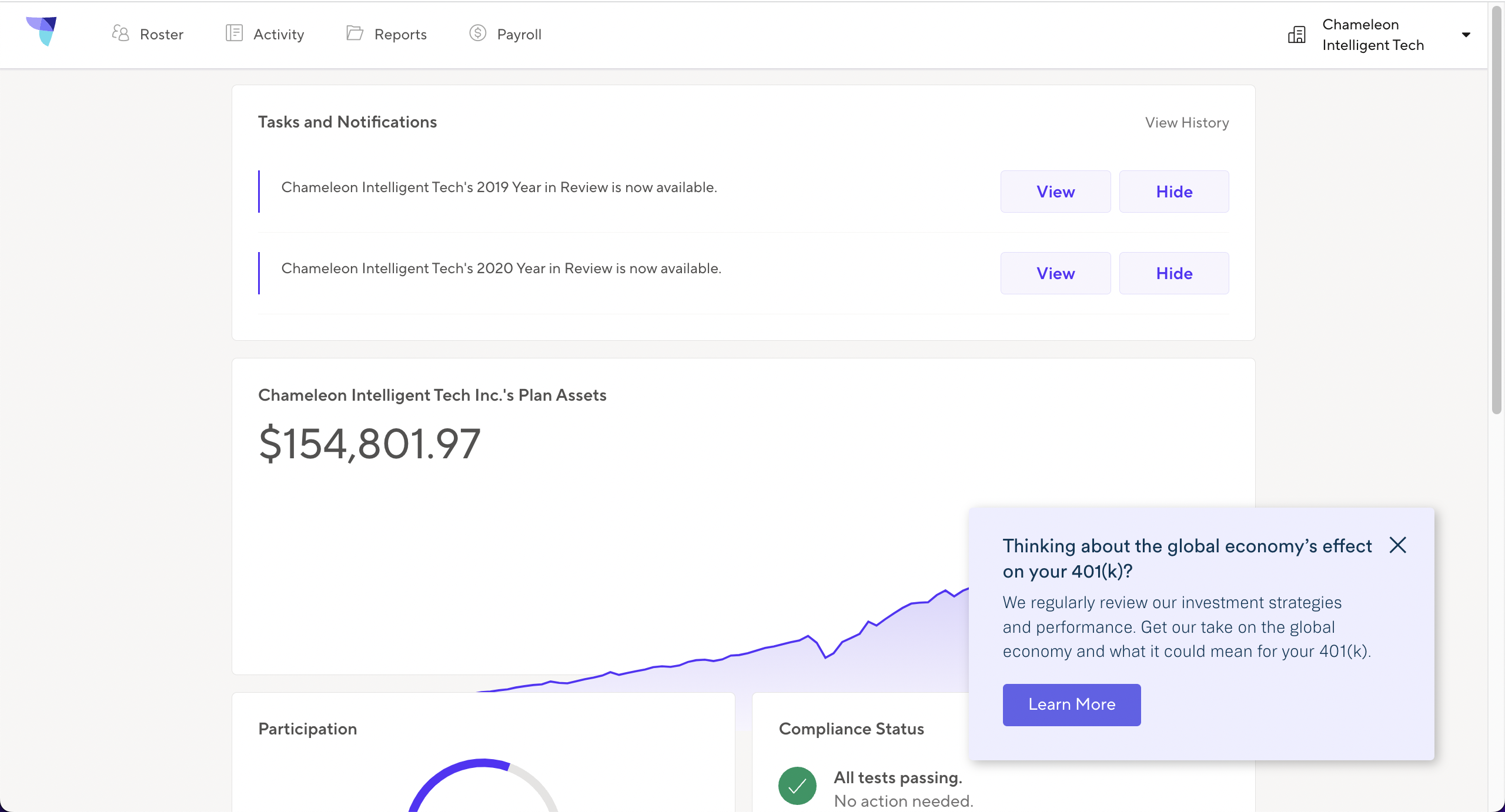Click the Participation card heading

click(307, 729)
